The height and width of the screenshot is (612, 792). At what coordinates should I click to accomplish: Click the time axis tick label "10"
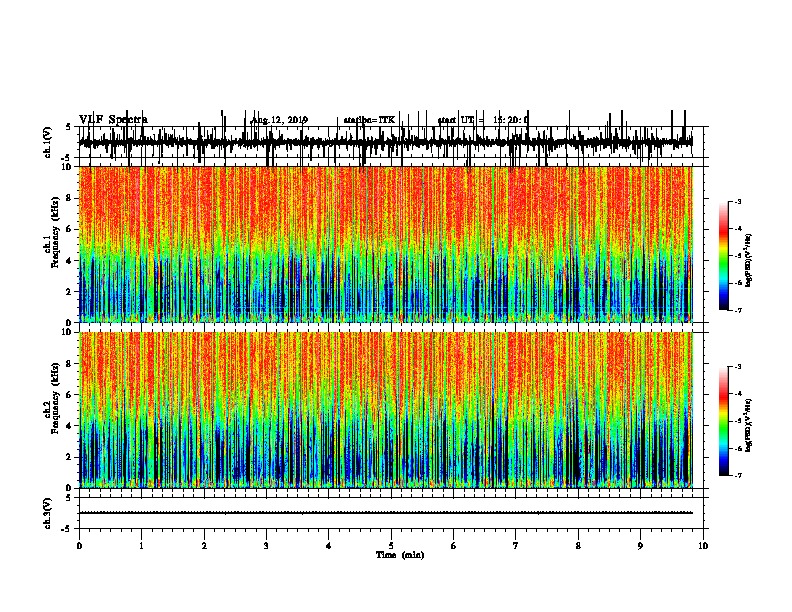(x=703, y=546)
